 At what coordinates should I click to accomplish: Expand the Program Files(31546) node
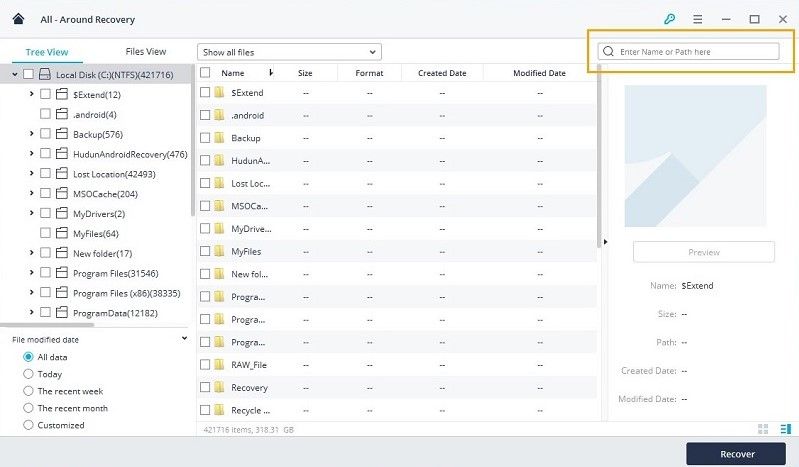32,273
